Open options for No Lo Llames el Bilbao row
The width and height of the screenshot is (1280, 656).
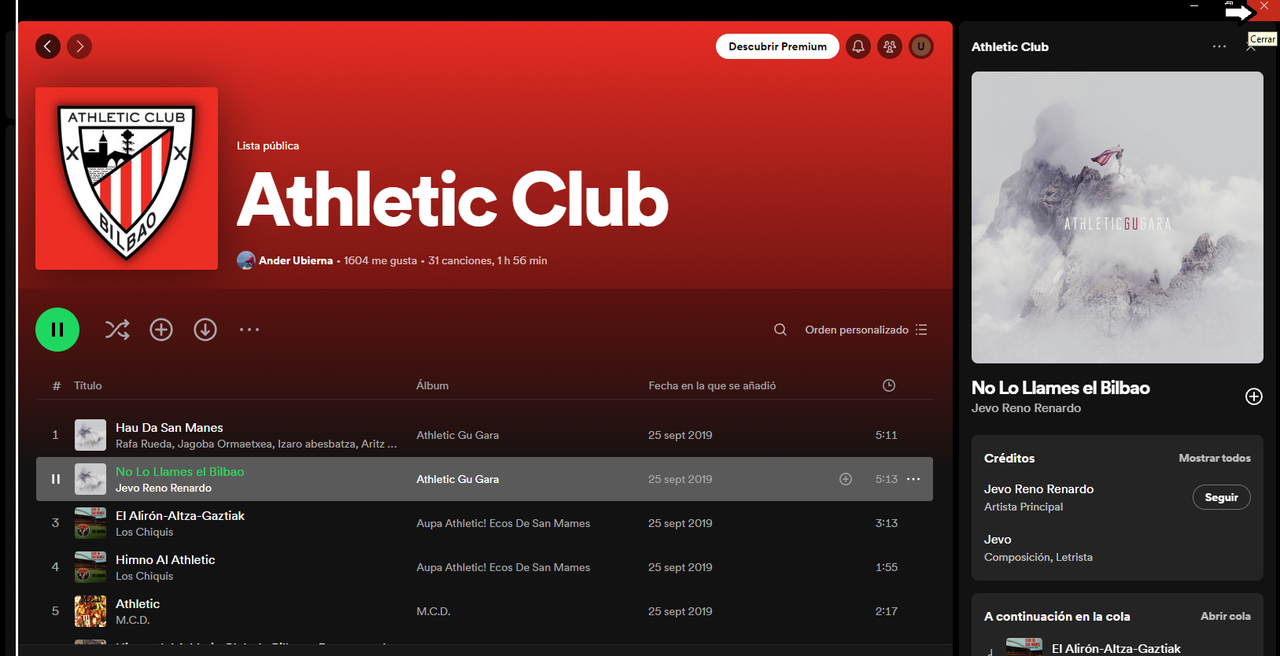click(913, 479)
